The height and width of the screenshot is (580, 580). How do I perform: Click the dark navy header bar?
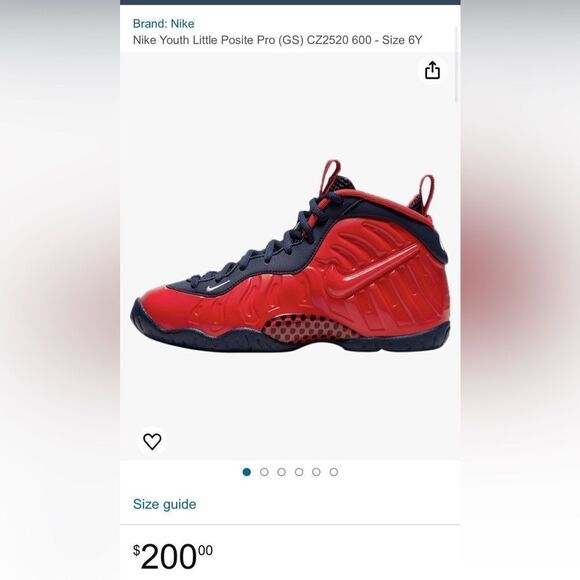[x=290, y=2]
